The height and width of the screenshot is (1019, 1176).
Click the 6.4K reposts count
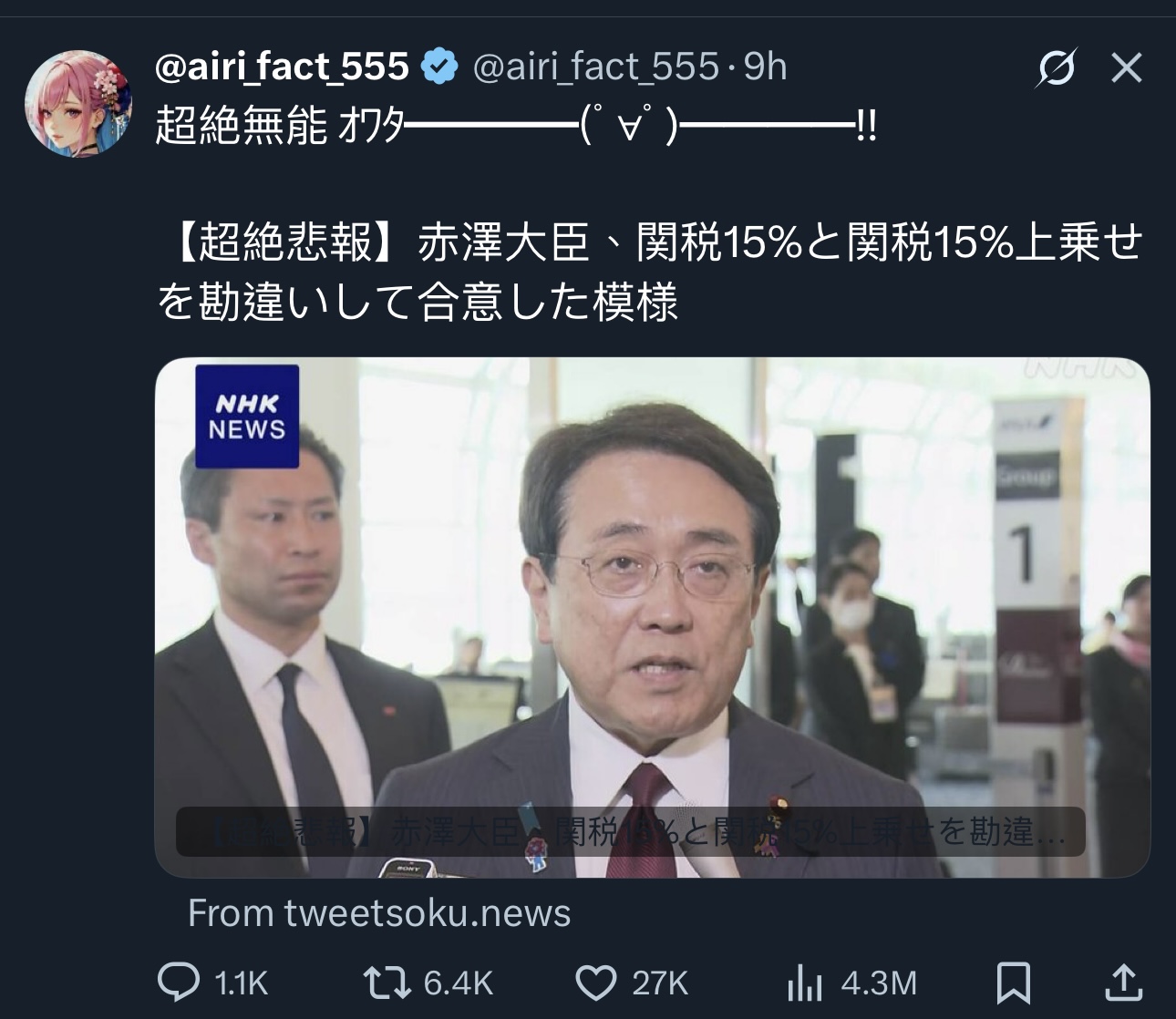pyautogui.click(x=459, y=983)
